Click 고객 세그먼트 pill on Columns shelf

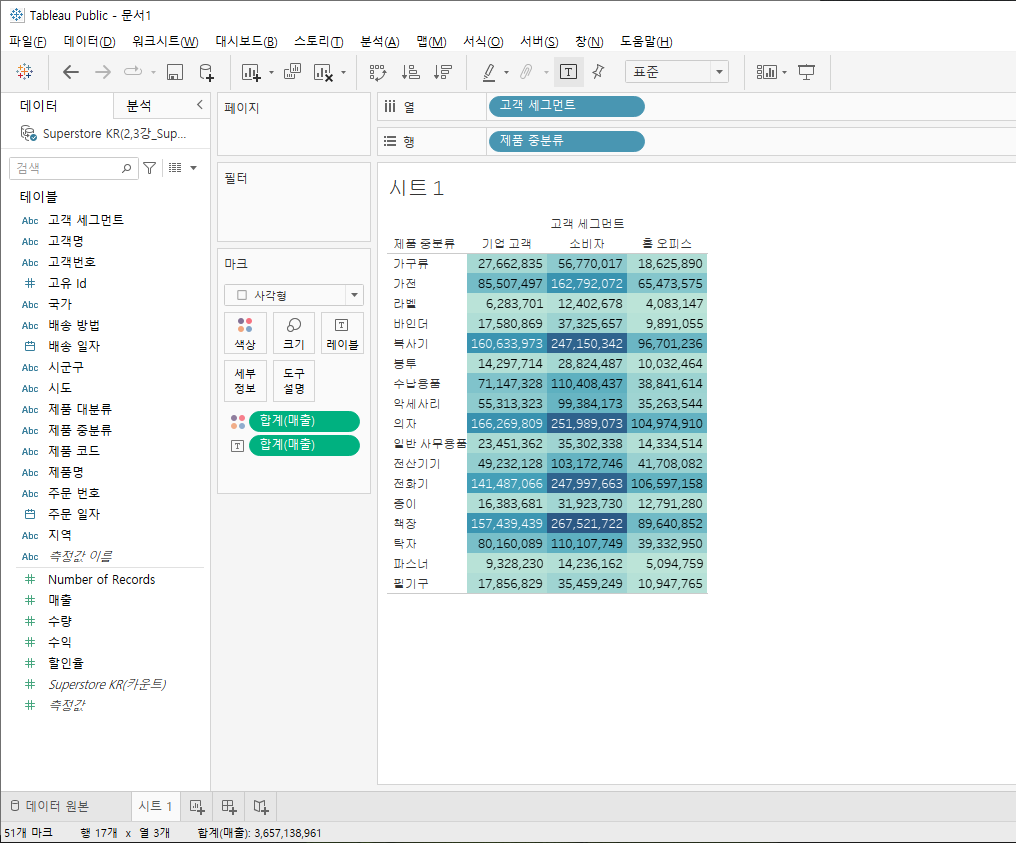[x=566, y=106]
